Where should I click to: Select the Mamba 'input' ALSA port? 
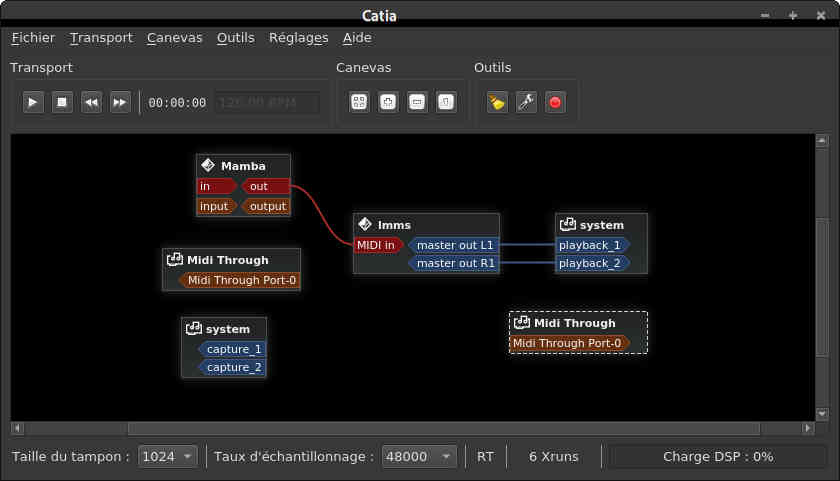[x=217, y=206]
